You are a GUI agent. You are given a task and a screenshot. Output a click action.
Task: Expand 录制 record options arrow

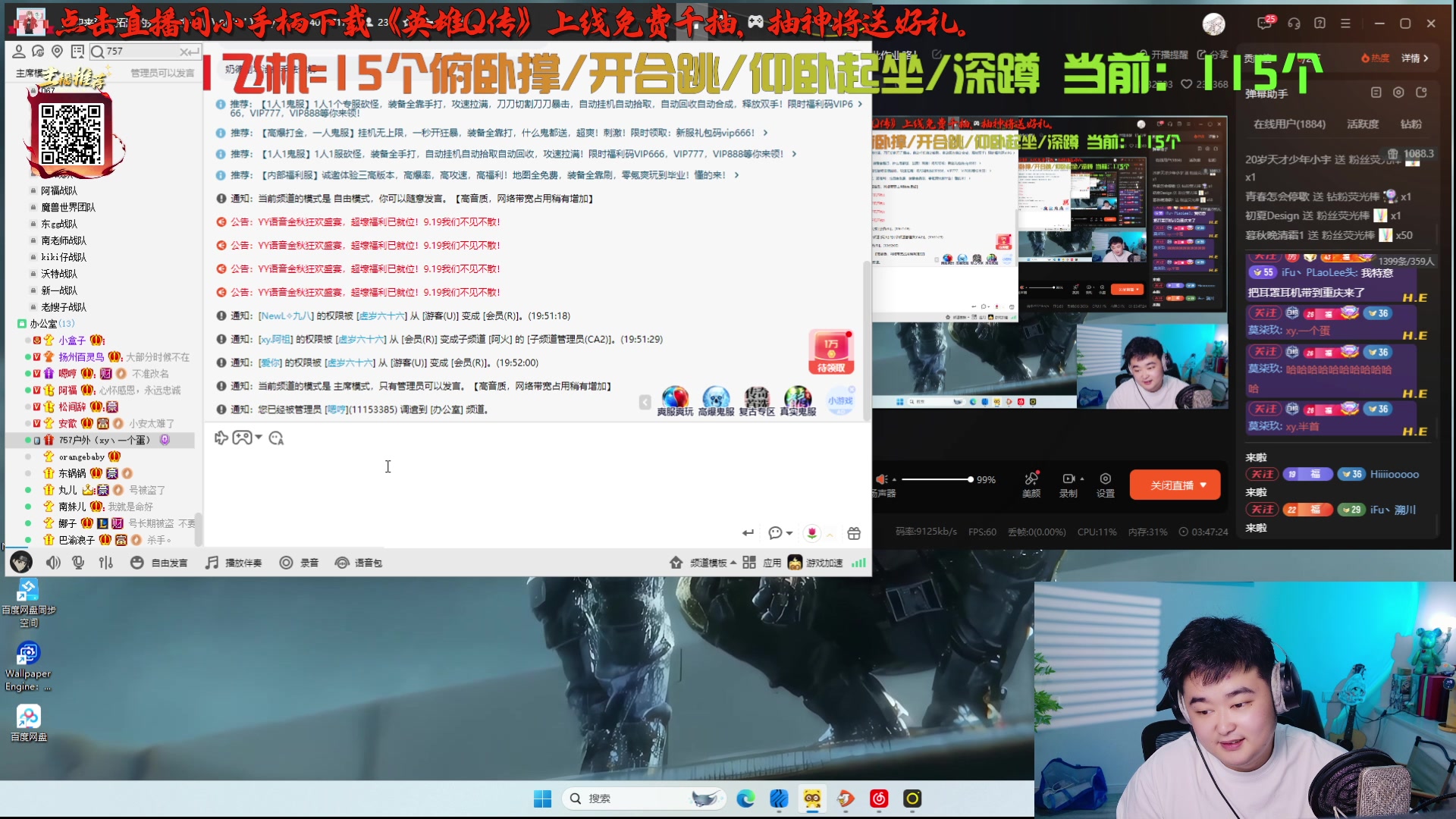click(x=1081, y=479)
